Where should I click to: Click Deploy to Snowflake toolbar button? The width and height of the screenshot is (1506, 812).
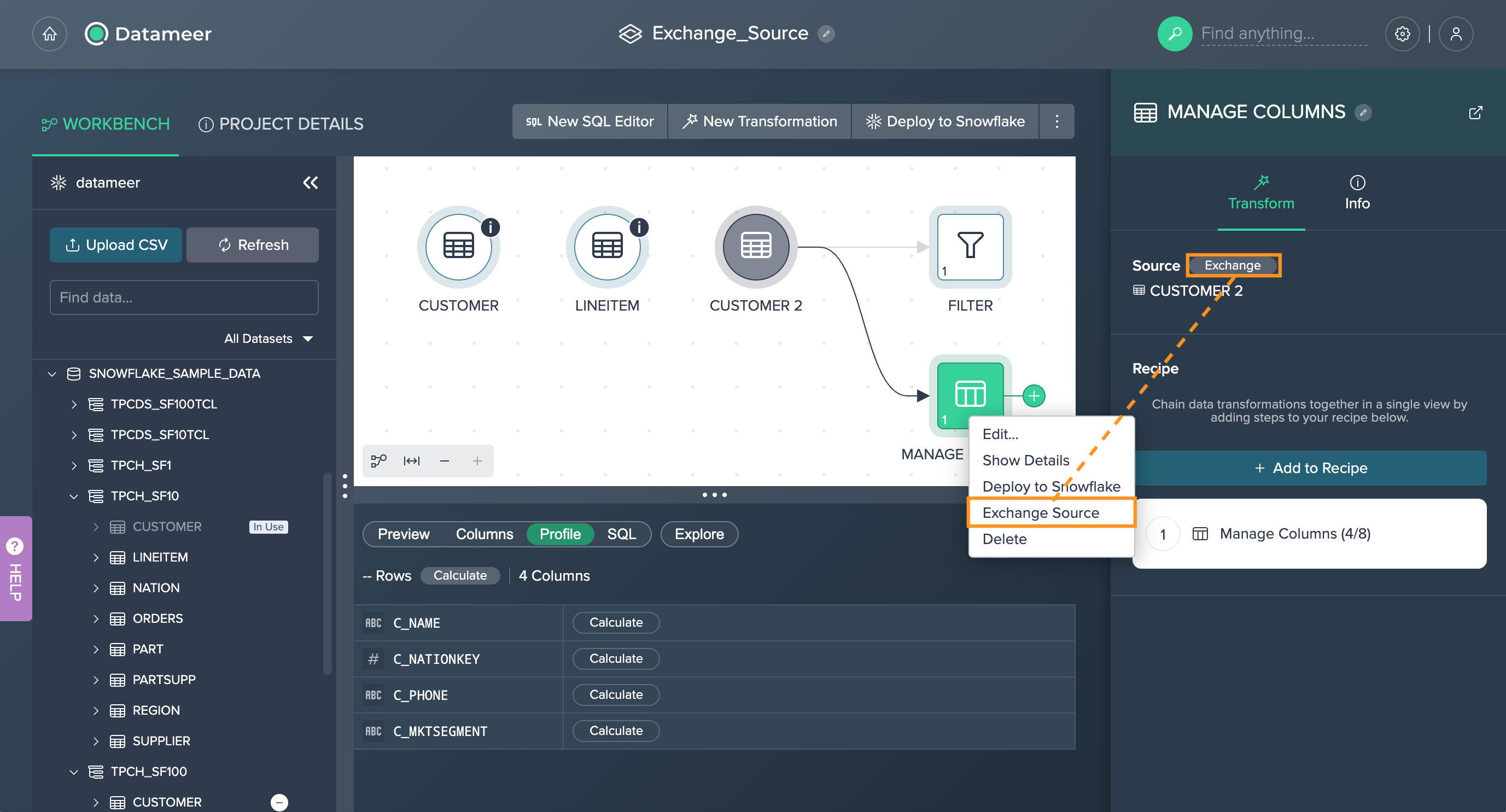(945, 121)
